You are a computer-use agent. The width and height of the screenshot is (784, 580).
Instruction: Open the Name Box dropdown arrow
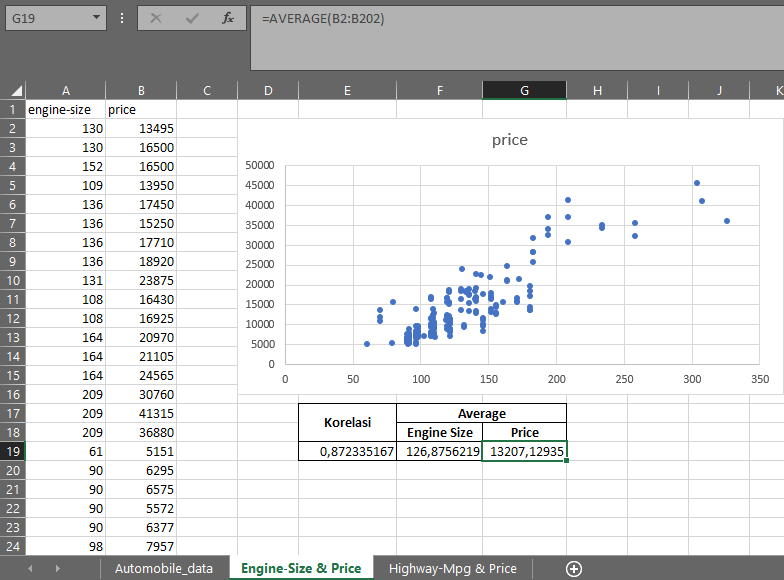(x=96, y=18)
